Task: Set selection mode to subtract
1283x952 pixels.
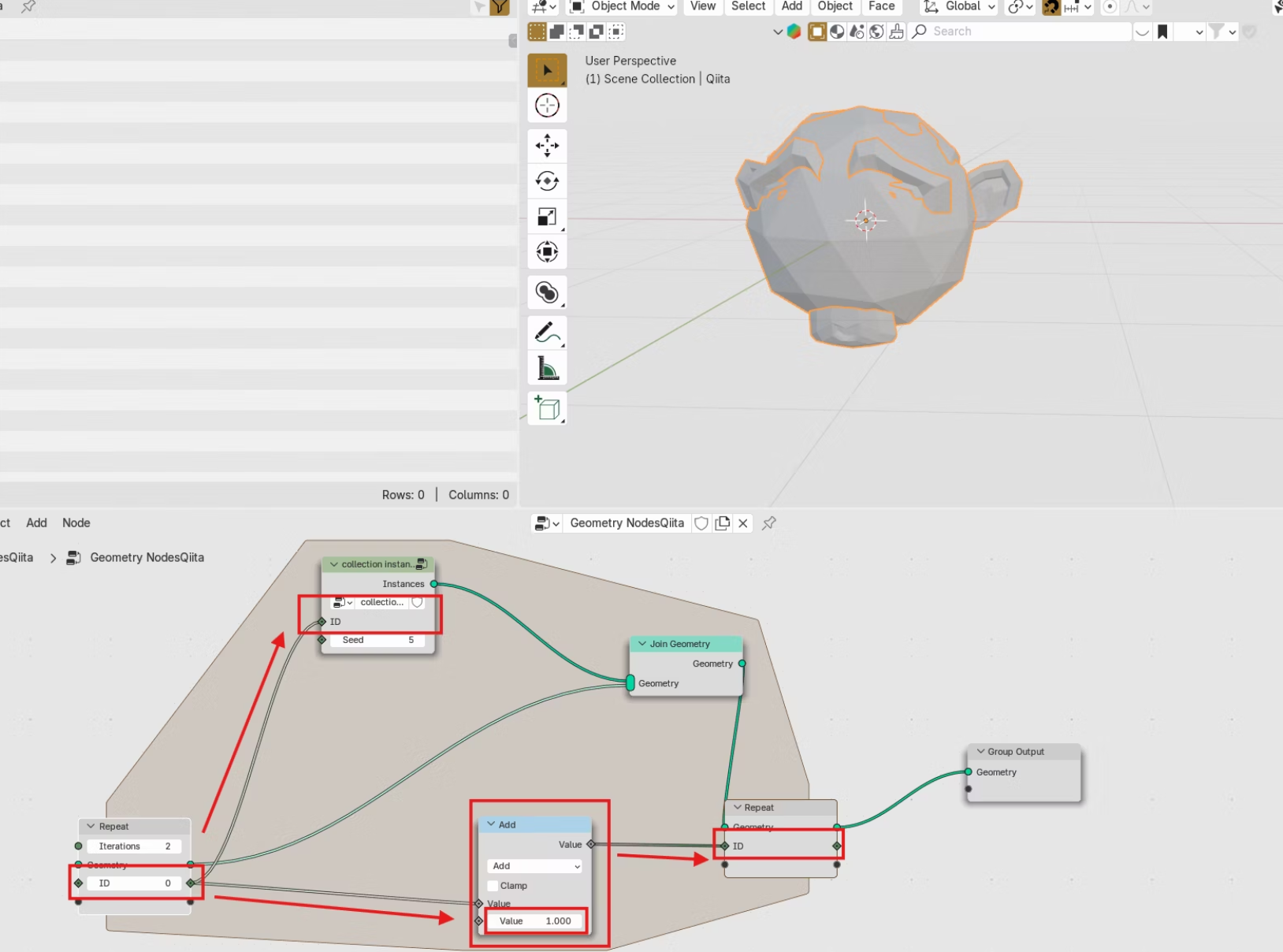Action: click(576, 32)
